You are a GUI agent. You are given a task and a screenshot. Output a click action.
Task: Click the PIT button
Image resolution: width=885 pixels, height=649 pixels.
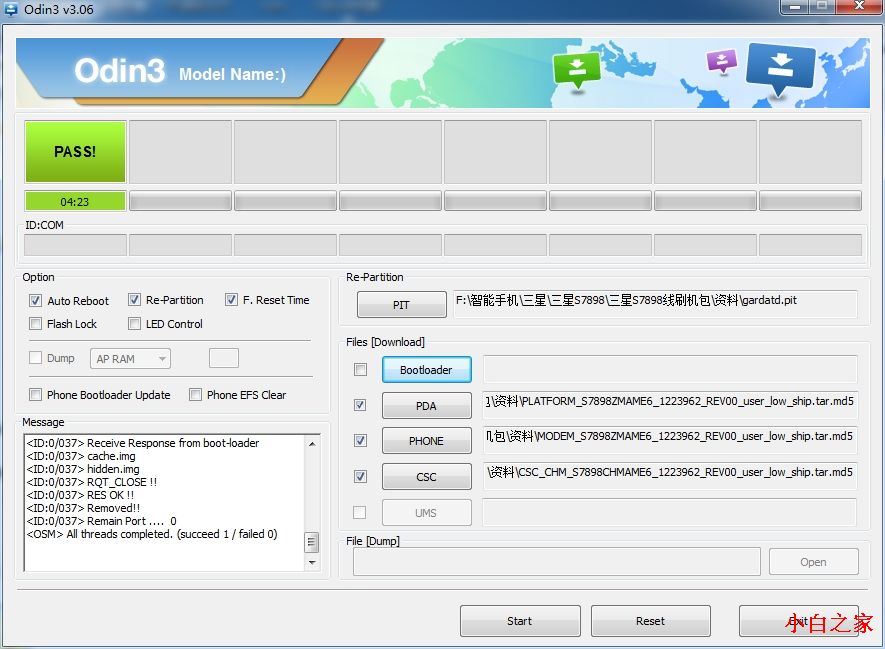pyautogui.click(x=401, y=305)
